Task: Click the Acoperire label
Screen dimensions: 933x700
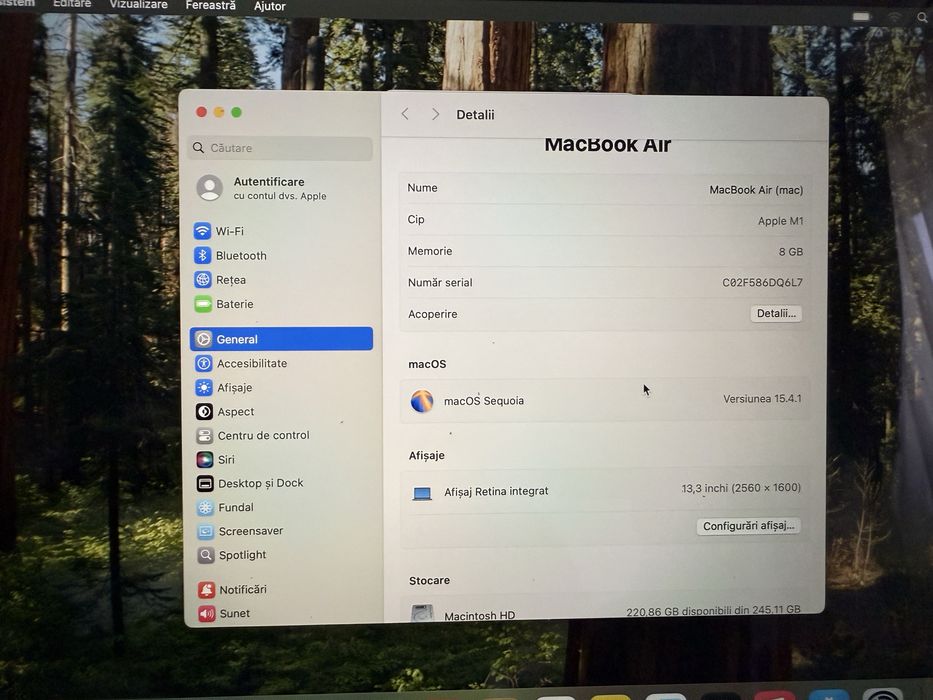Action: [433, 314]
